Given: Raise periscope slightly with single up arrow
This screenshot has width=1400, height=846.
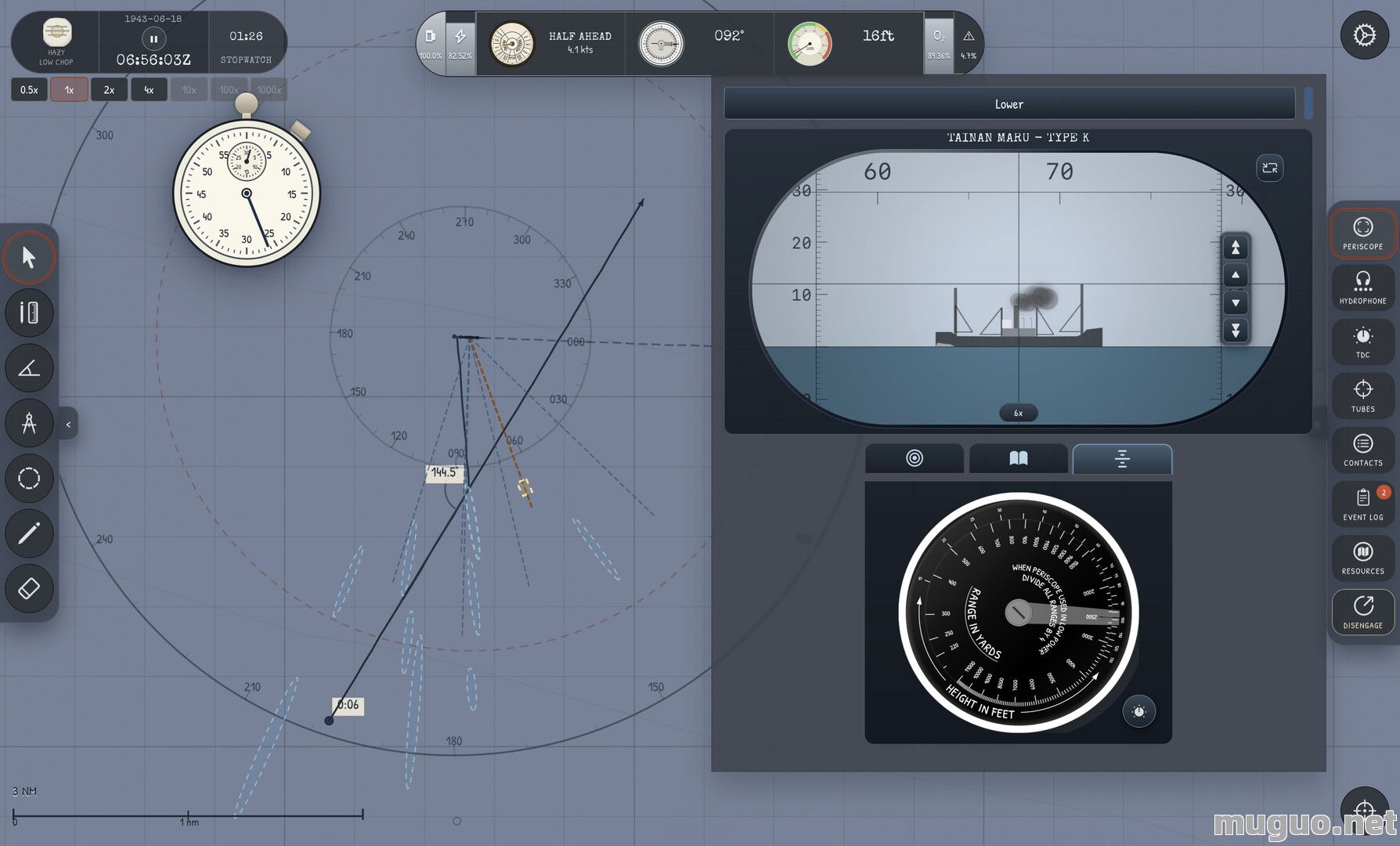Looking at the screenshot, I should pyautogui.click(x=1236, y=276).
